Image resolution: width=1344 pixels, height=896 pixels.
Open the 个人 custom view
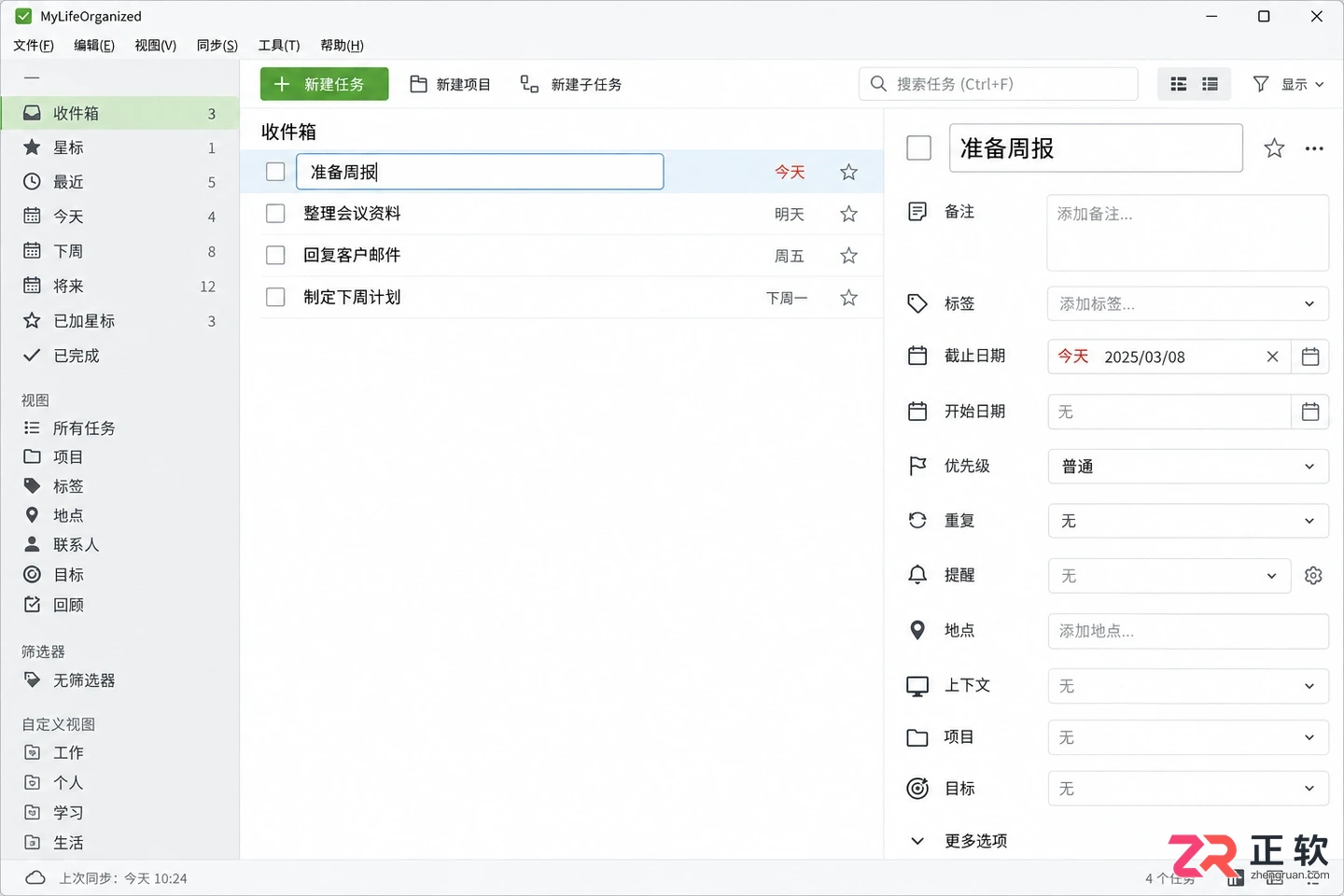pos(119,782)
